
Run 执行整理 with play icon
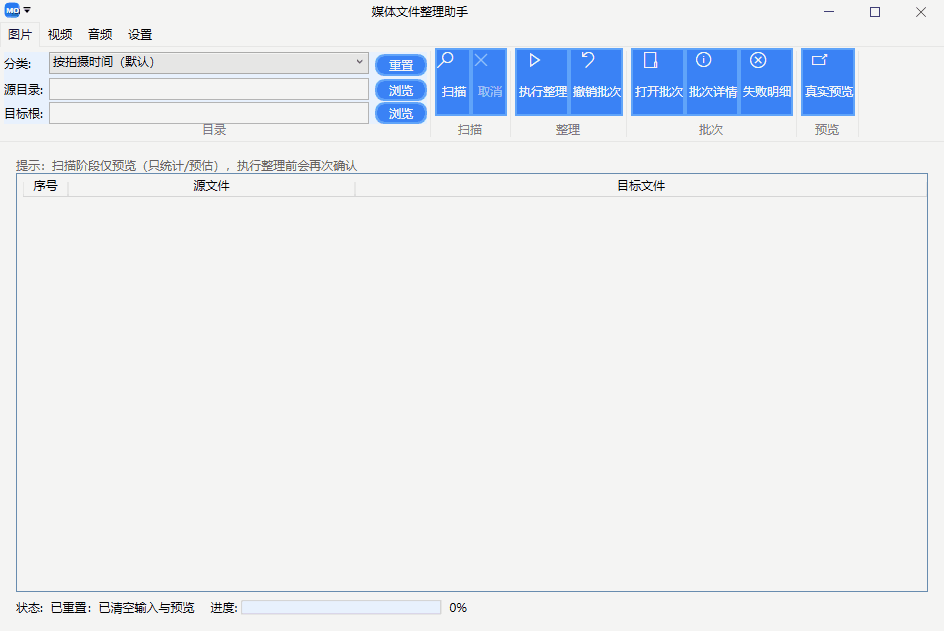(x=542, y=82)
